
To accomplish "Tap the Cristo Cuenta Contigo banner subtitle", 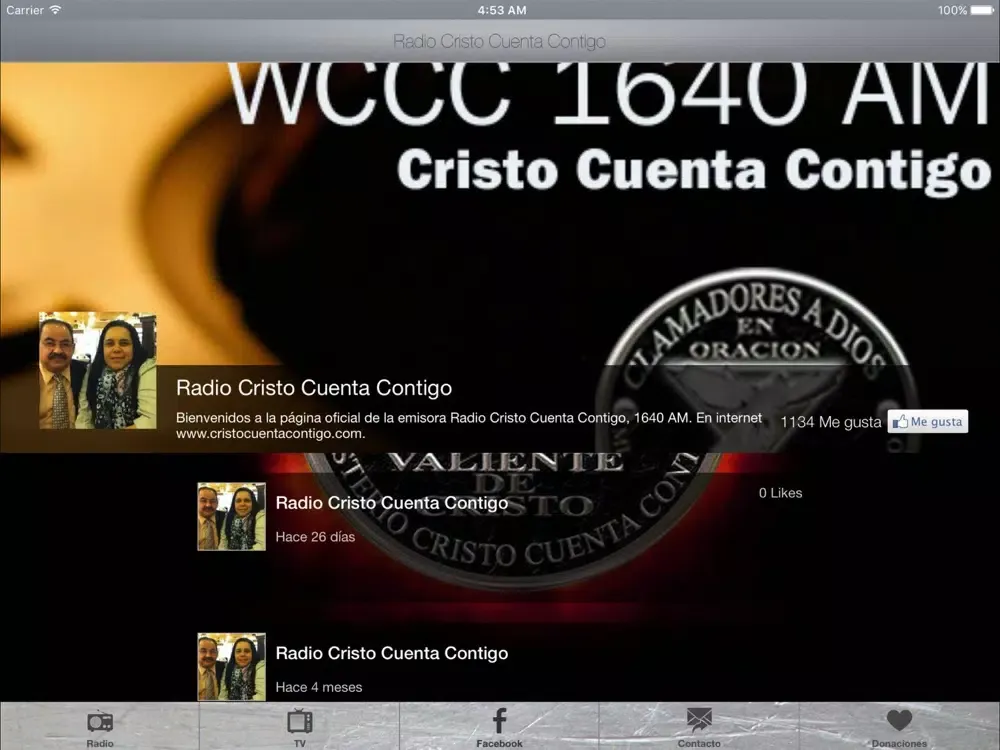I will pos(694,171).
